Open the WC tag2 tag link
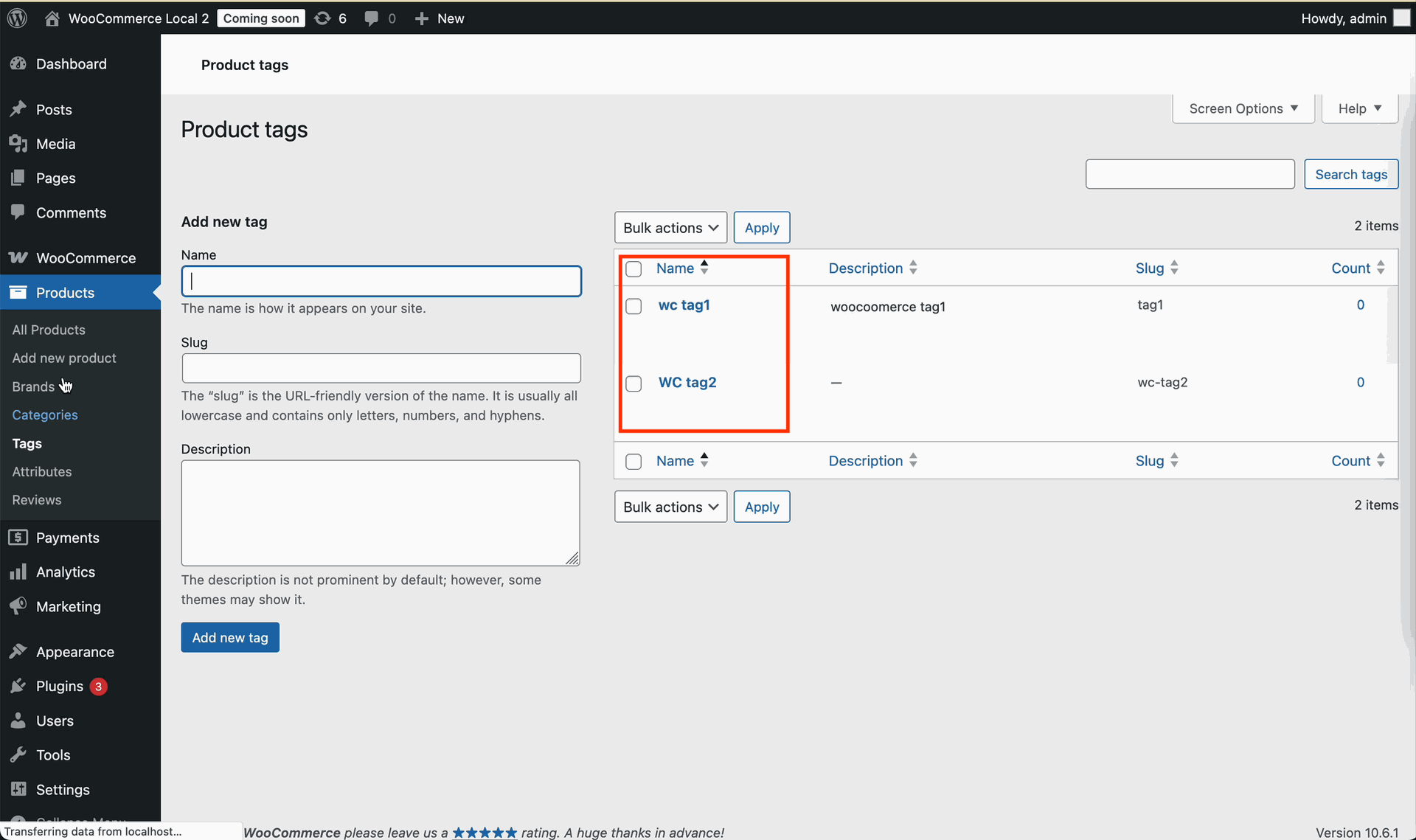The width and height of the screenshot is (1416, 840). point(687,382)
